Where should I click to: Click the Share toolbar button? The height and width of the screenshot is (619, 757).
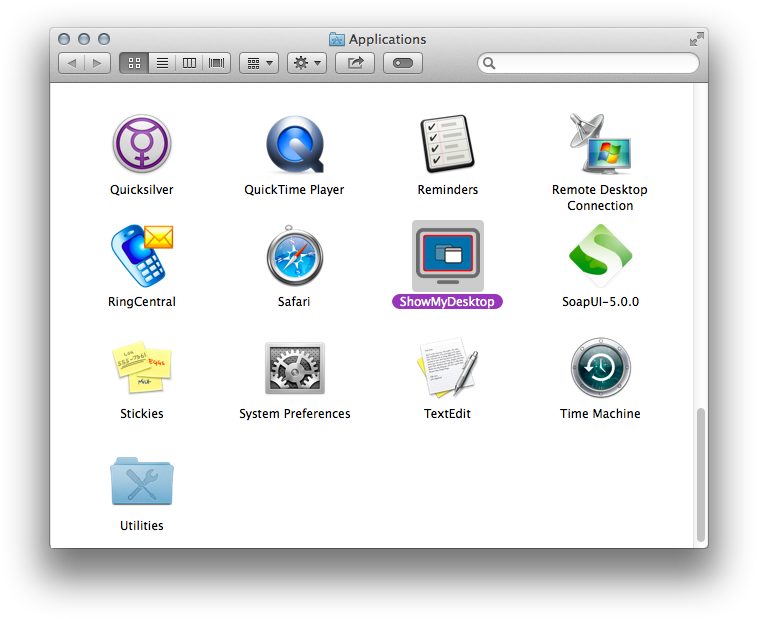[355, 63]
